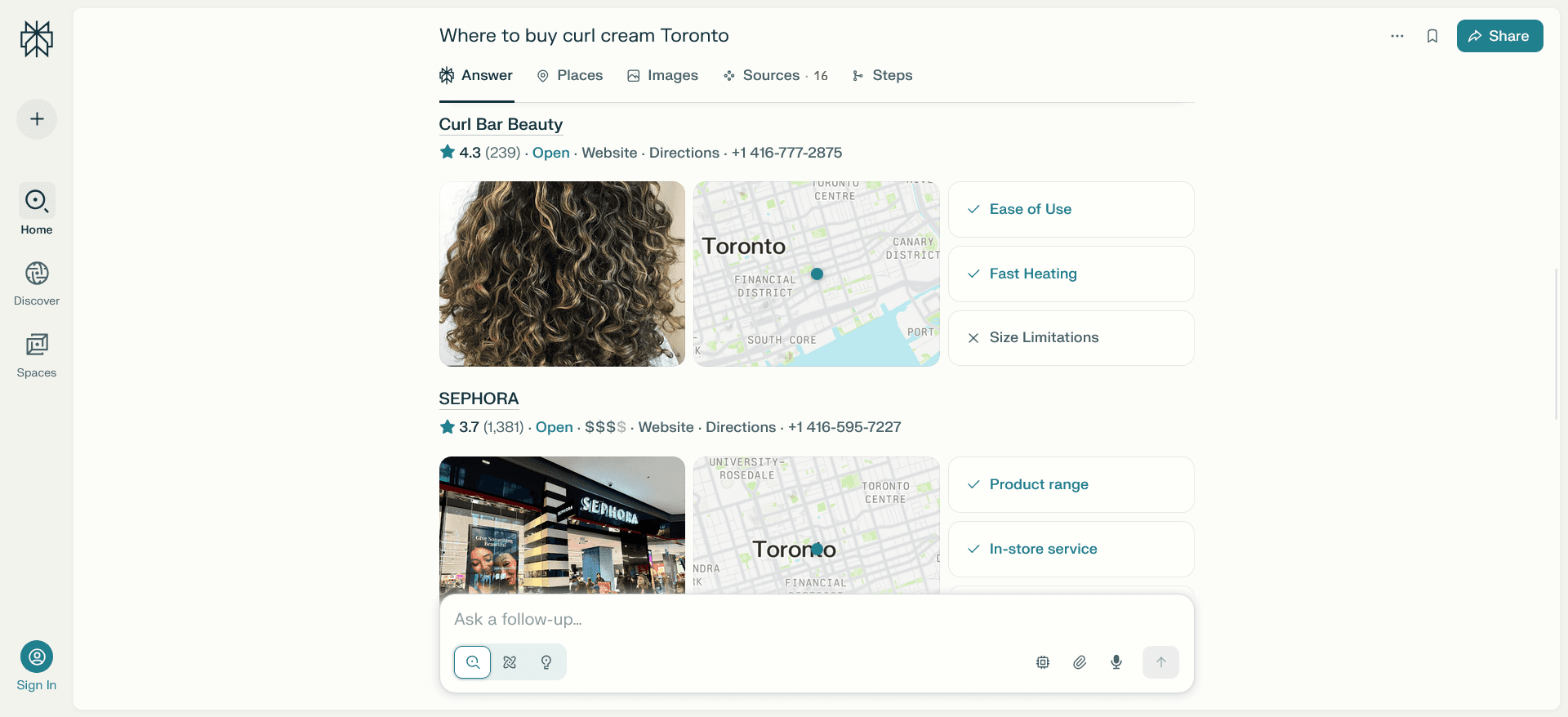The height and width of the screenshot is (717, 1568).
Task: Open the Spaces icon
Action: [37, 345]
